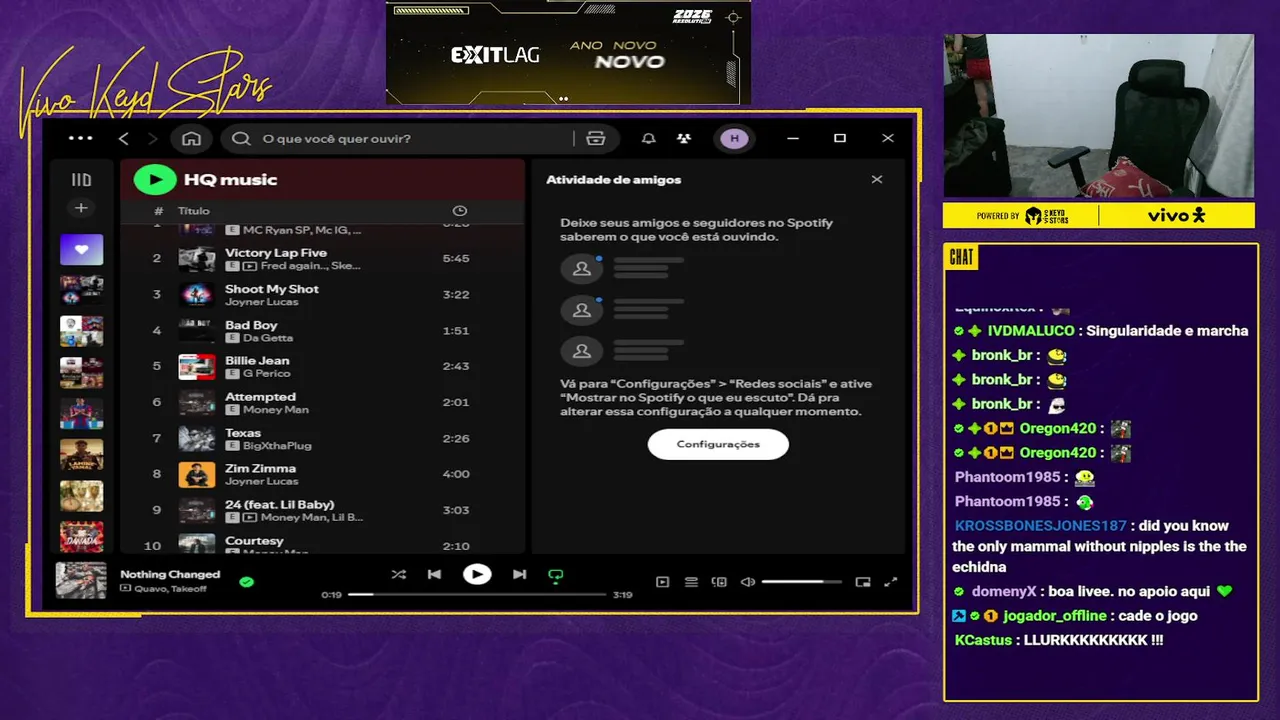Click the white play button in player bar
This screenshot has width=1280, height=720.
click(x=477, y=574)
